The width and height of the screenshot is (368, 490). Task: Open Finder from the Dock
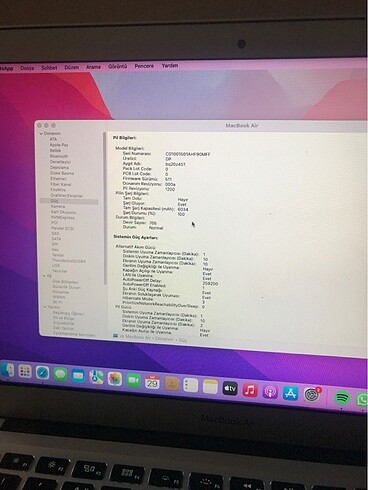[x=7, y=370]
